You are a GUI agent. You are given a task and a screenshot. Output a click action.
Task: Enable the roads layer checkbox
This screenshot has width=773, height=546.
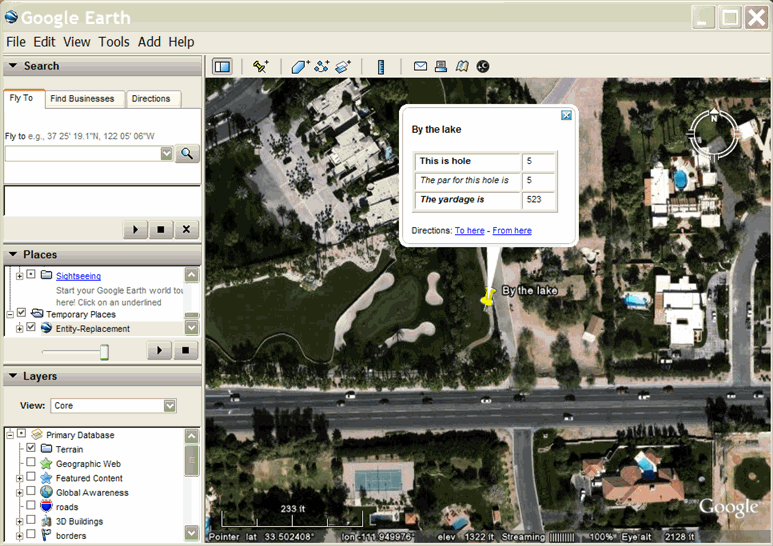click(31, 507)
